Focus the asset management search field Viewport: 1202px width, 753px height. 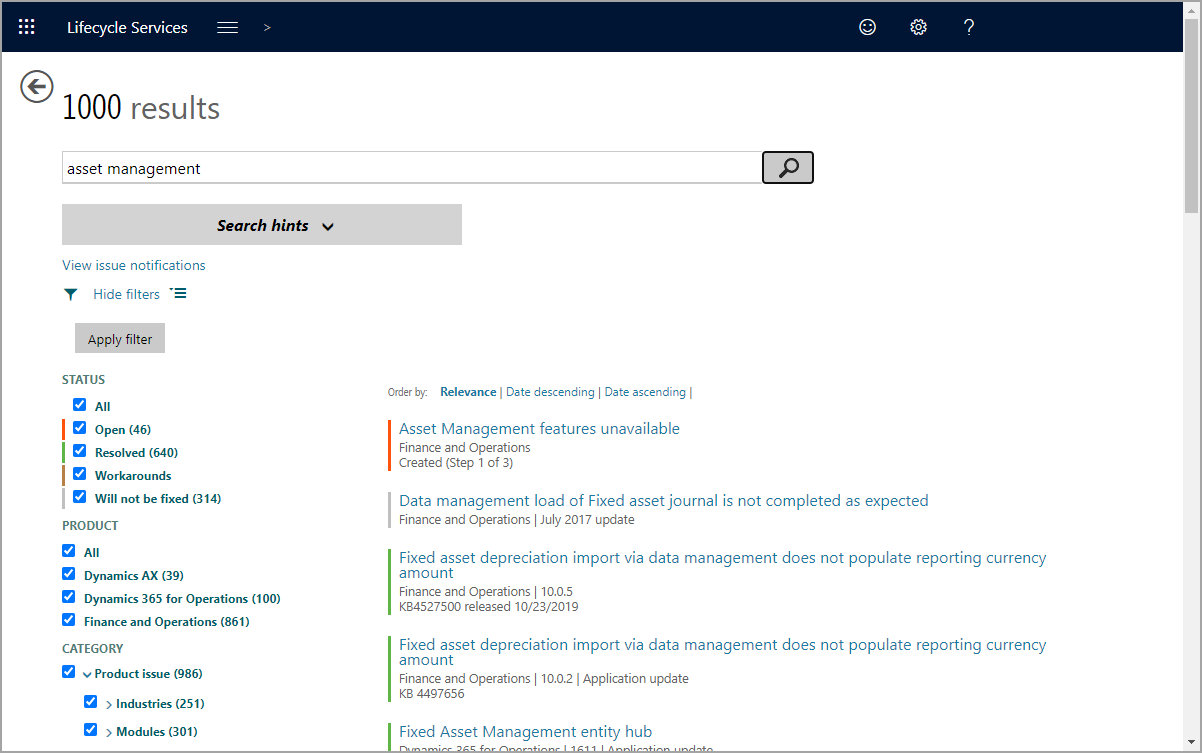pos(412,168)
